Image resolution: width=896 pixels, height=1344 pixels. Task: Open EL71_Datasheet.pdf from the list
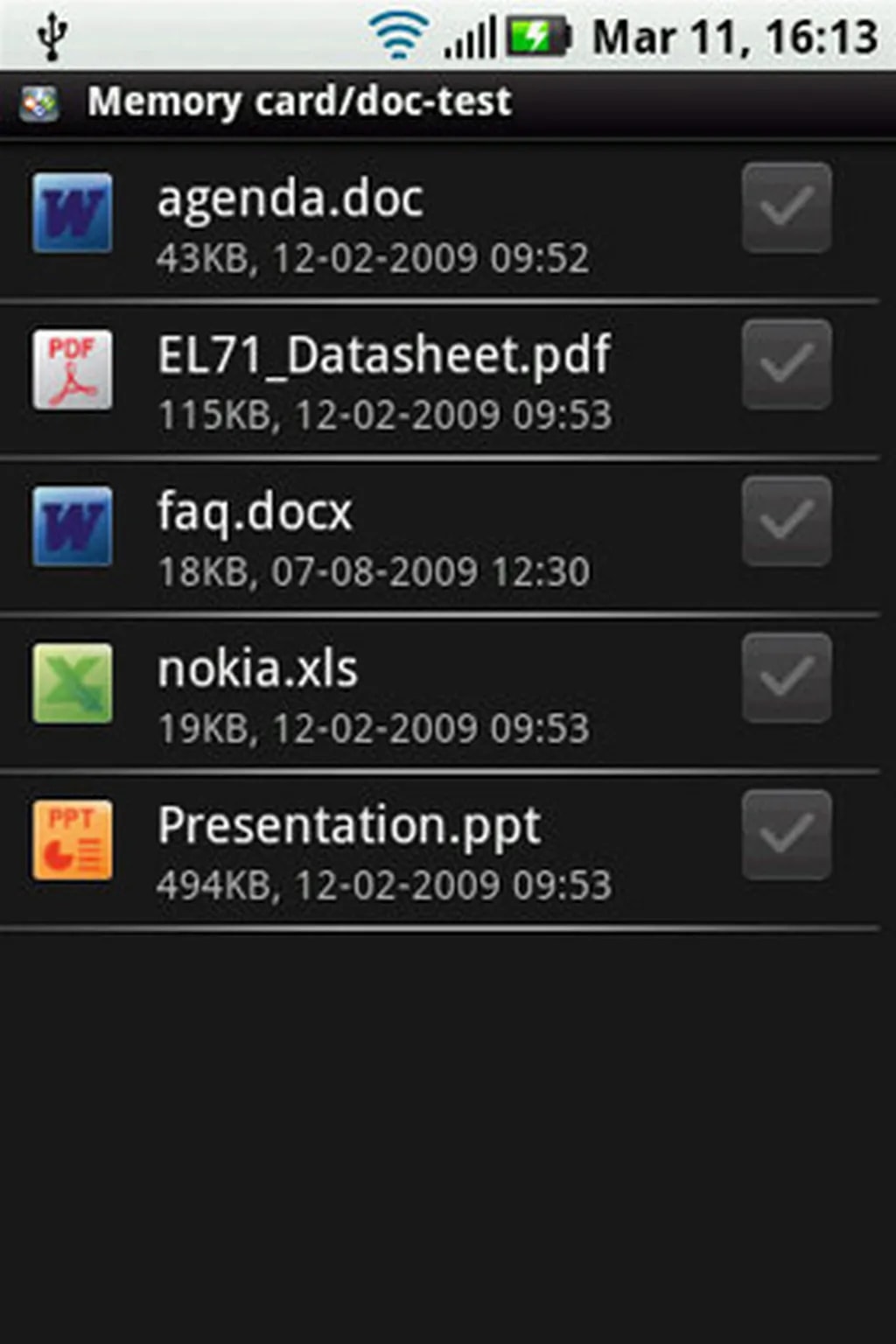(384, 356)
